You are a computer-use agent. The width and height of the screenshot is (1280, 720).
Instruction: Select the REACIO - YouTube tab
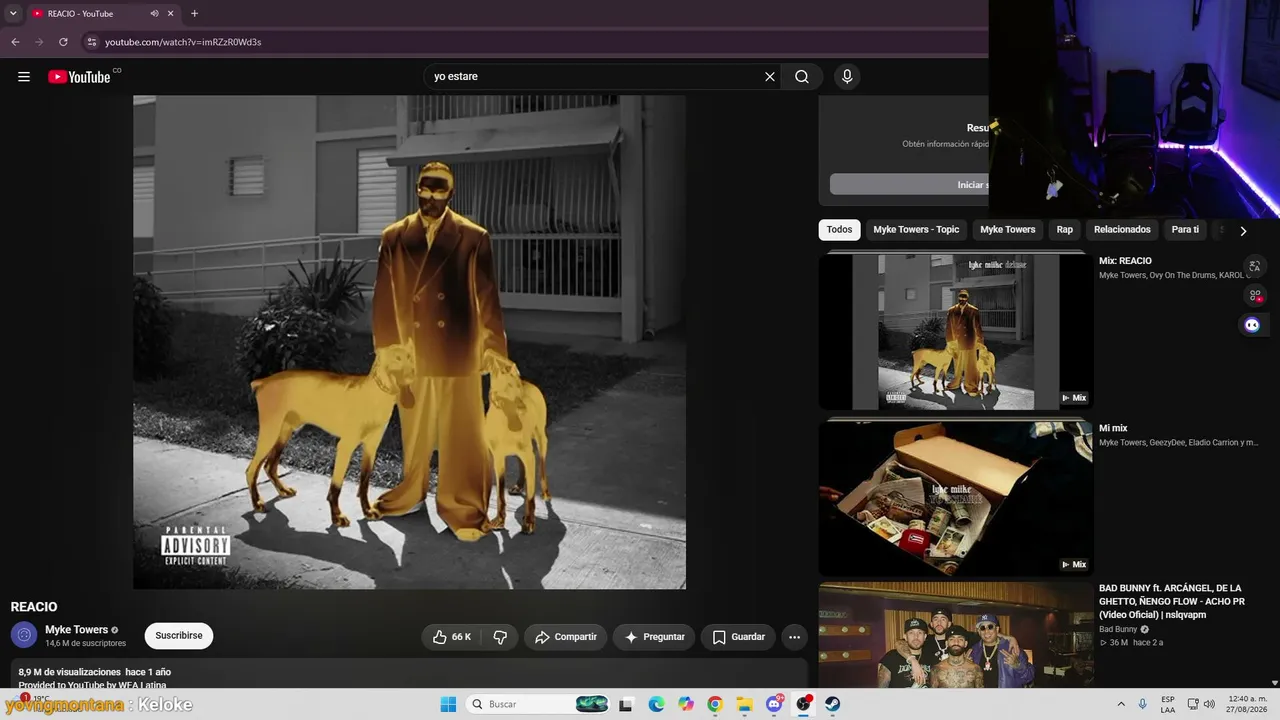pos(103,14)
